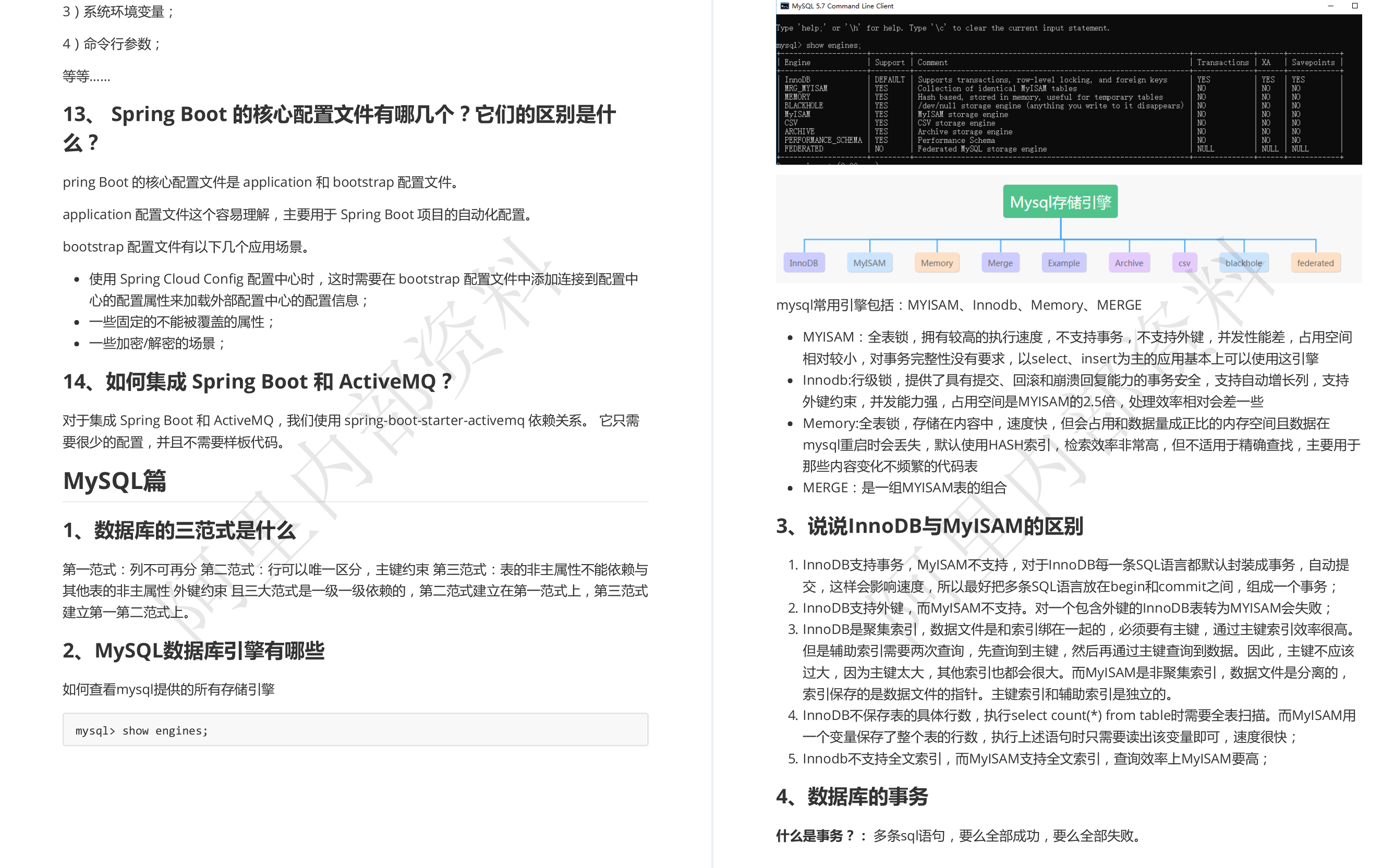This screenshot has width=1382, height=868.
Task: Click the csv engine node
Action: 1184,263
